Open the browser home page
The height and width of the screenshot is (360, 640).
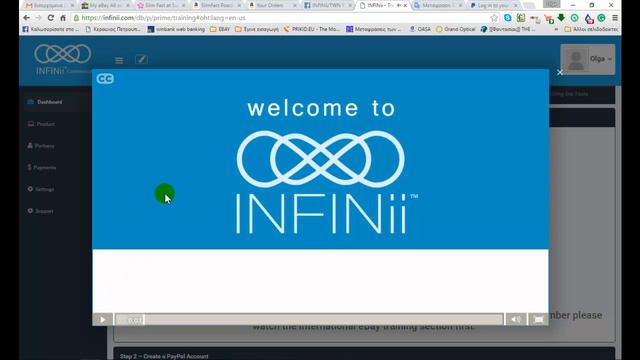point(63,18)
